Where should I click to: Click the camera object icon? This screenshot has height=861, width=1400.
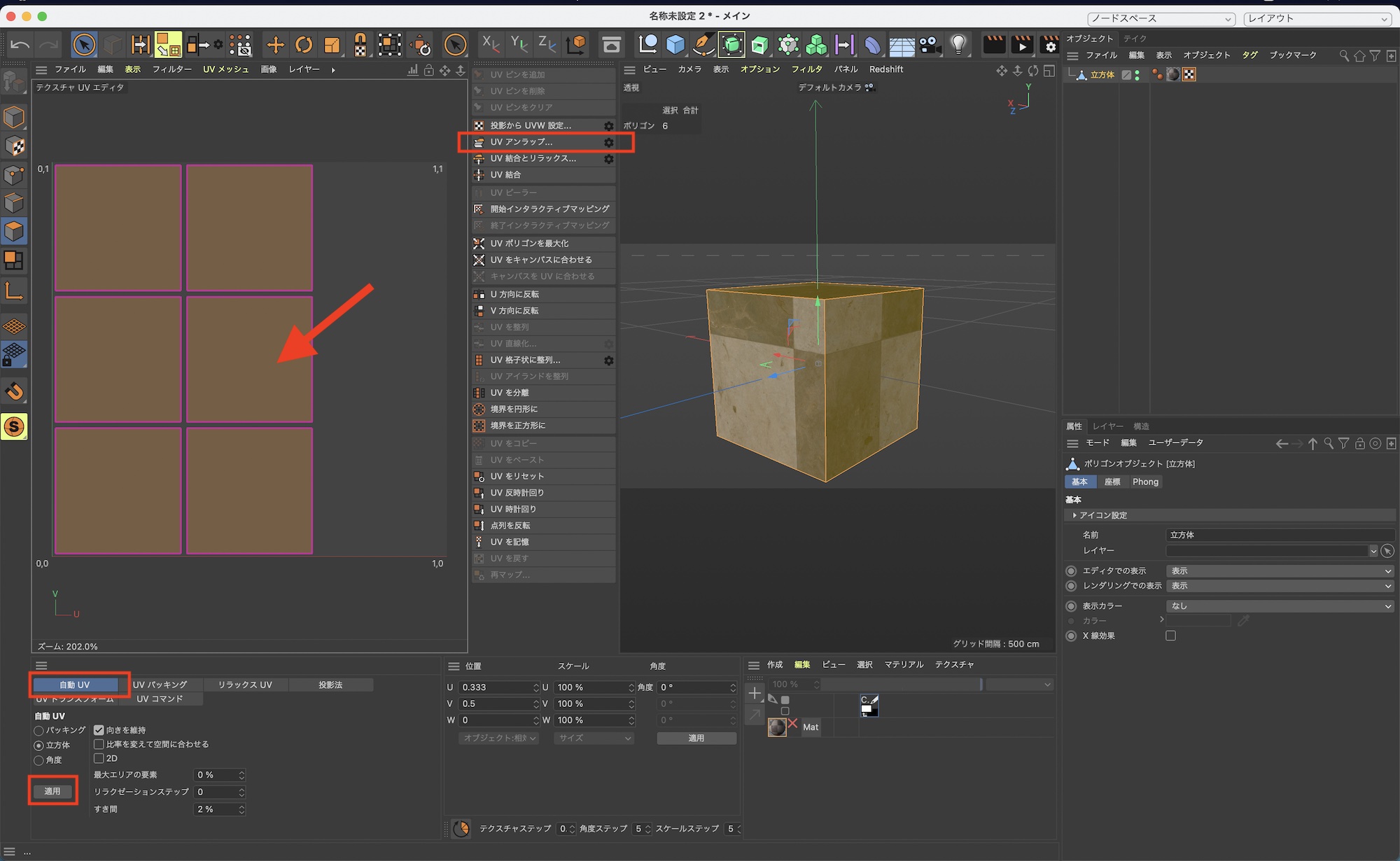(x=930, y=45)
